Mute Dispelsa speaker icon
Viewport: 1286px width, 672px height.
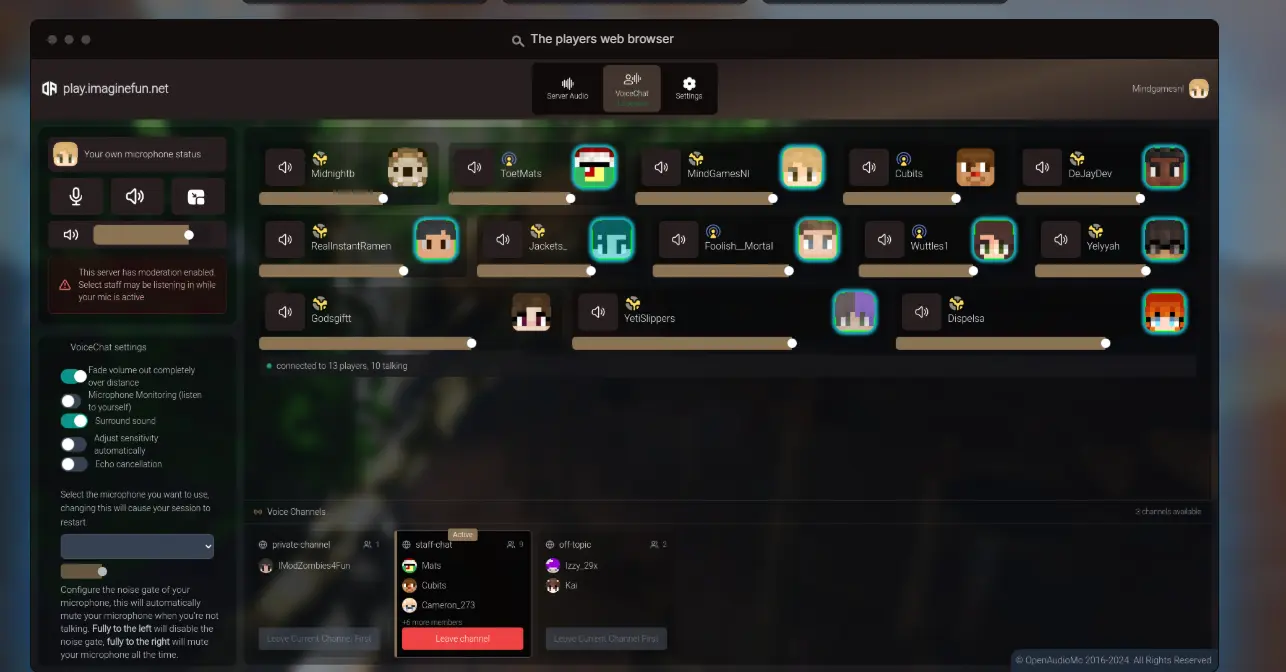(921, 312)
